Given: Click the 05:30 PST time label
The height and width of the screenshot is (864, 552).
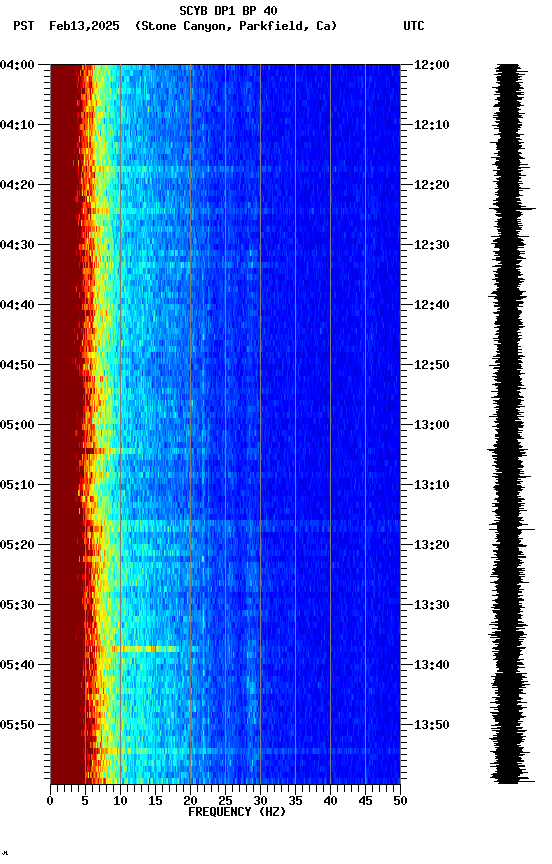Looking at the screenshot, I should (17, 605).
